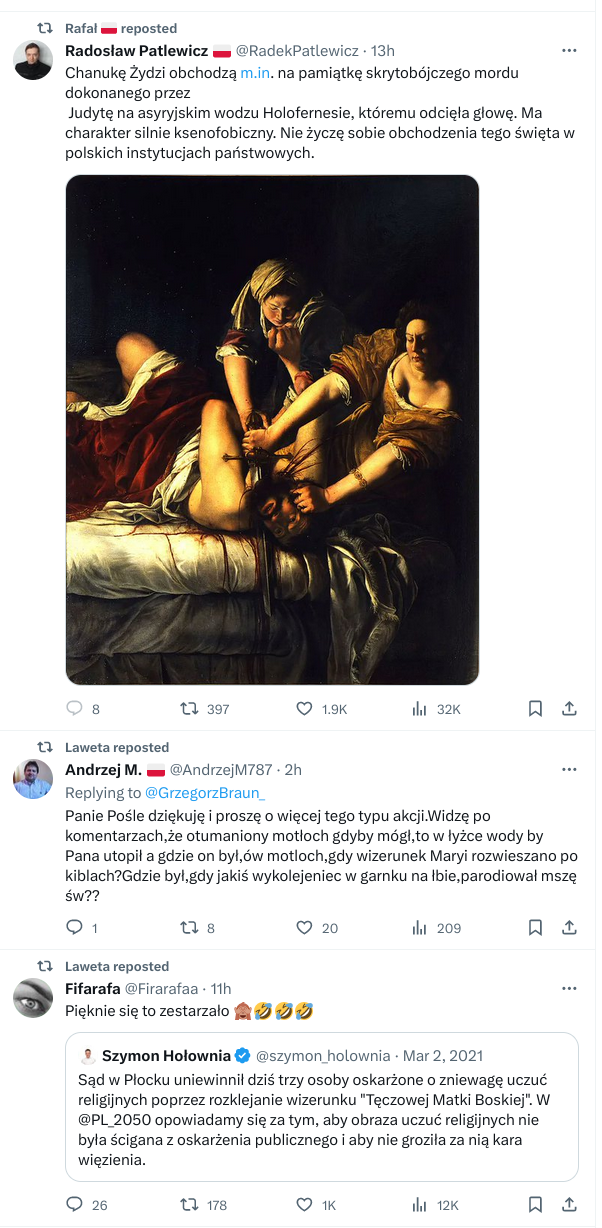Like the post with 1.9K likes

(x=305, y=709)
